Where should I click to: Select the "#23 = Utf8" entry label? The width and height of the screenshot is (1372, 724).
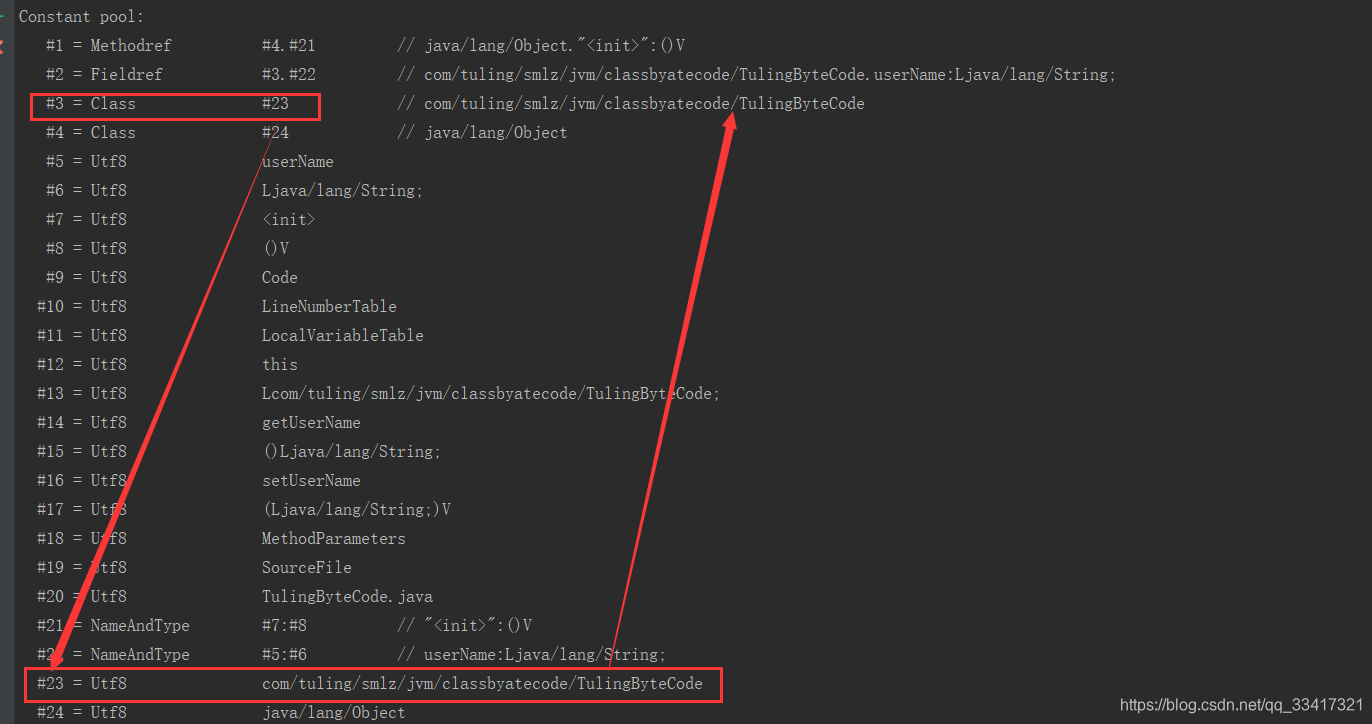(x=82, y=685)
